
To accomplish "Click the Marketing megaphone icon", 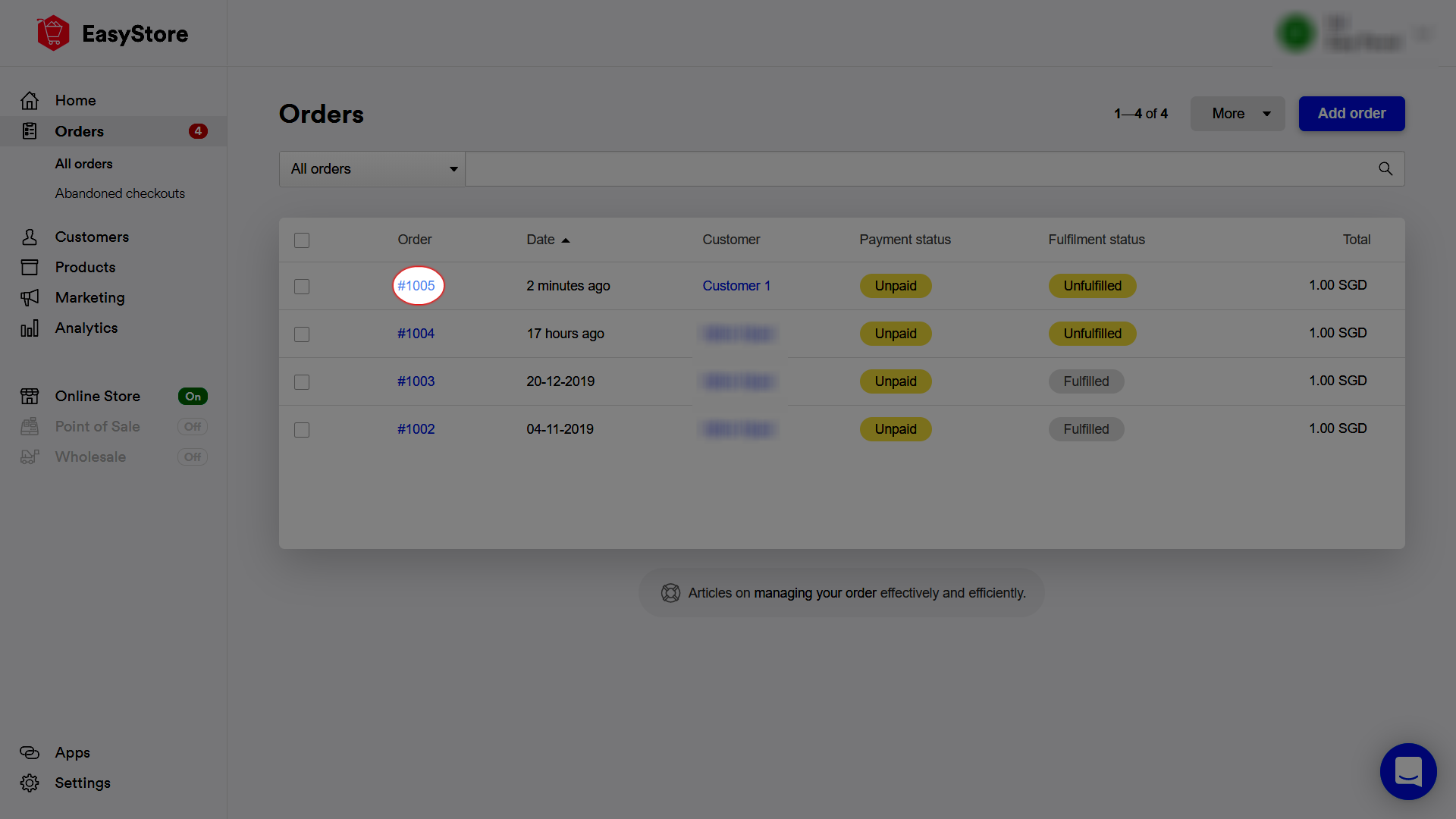I will [x=30, y=297].
